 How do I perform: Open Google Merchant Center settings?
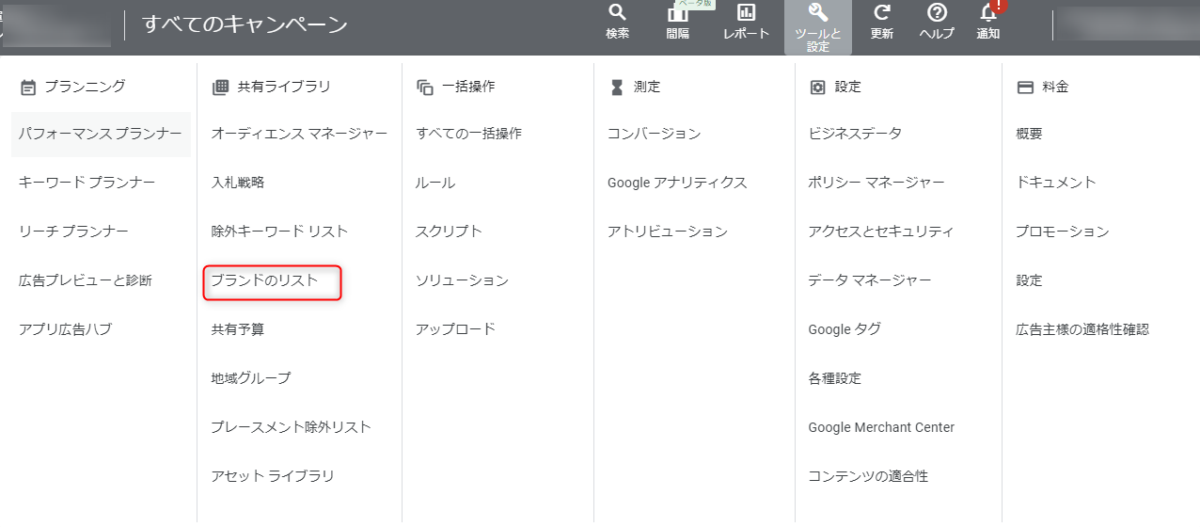pyautogui.click(x=881, y=428)
